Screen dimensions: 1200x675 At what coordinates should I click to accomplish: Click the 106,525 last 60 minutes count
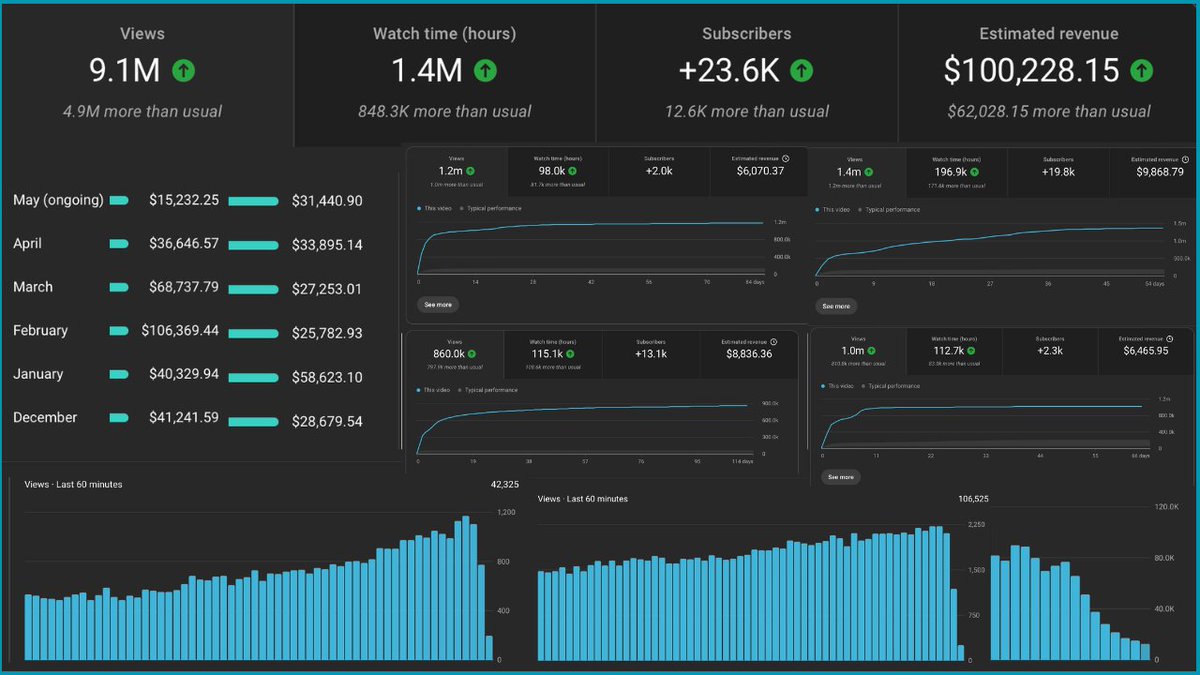coord(973,499)
